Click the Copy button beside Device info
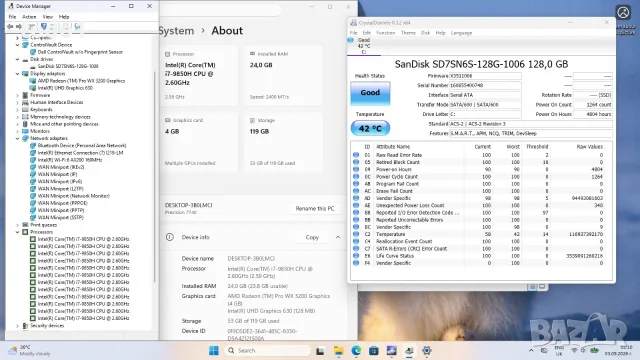 pyautogui.click(x=312, y=237)
